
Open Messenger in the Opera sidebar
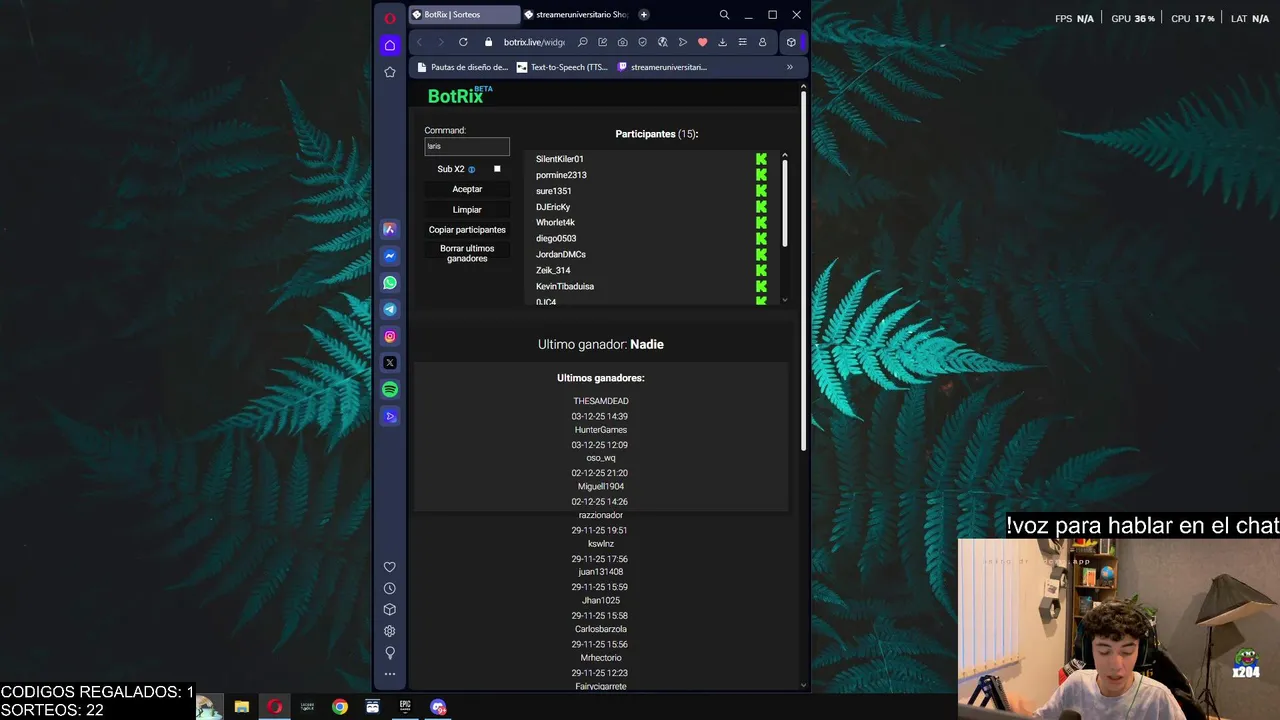(390, 256)
